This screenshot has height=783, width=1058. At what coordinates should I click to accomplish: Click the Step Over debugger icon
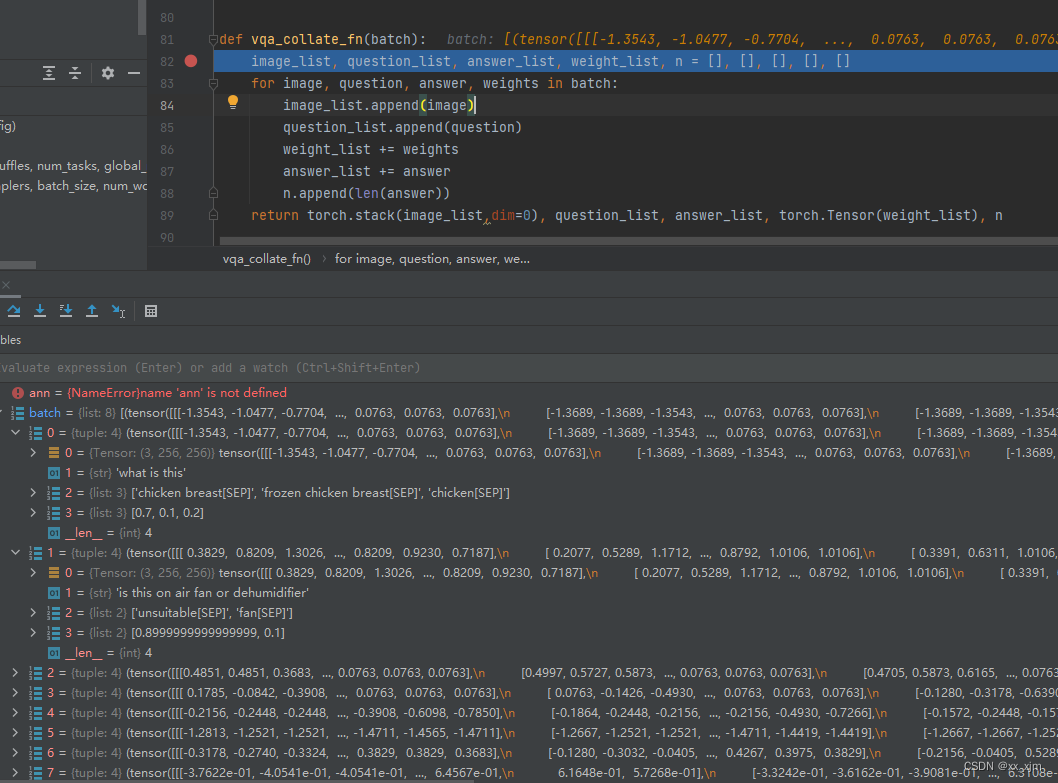14,311
